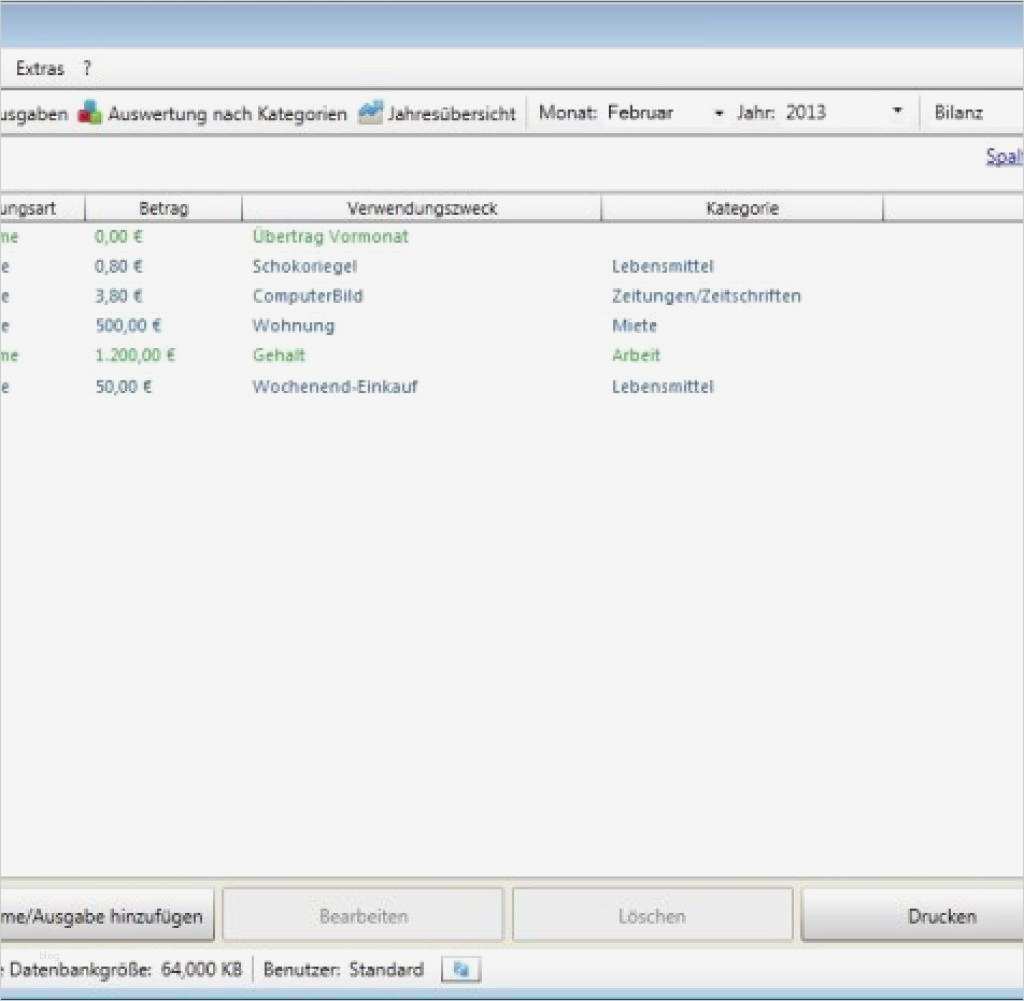Image resolution: width=1024 pixels, height=1001 pixels.
Task: Click the 1.200,00 € amount cell
Action: pos(135,355)
